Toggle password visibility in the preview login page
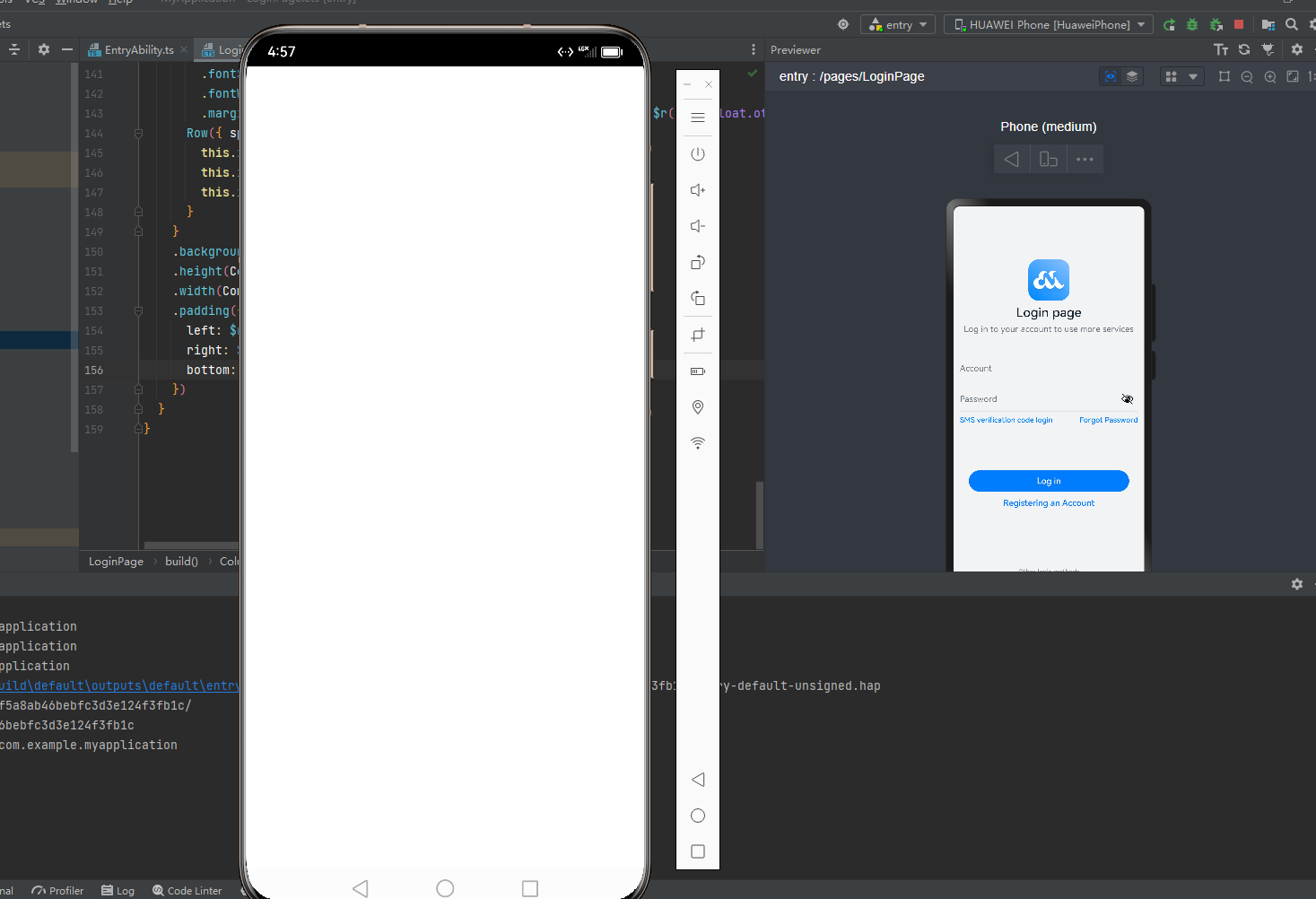Viewport: 1316px width, 899px height. coord(1128,399)
